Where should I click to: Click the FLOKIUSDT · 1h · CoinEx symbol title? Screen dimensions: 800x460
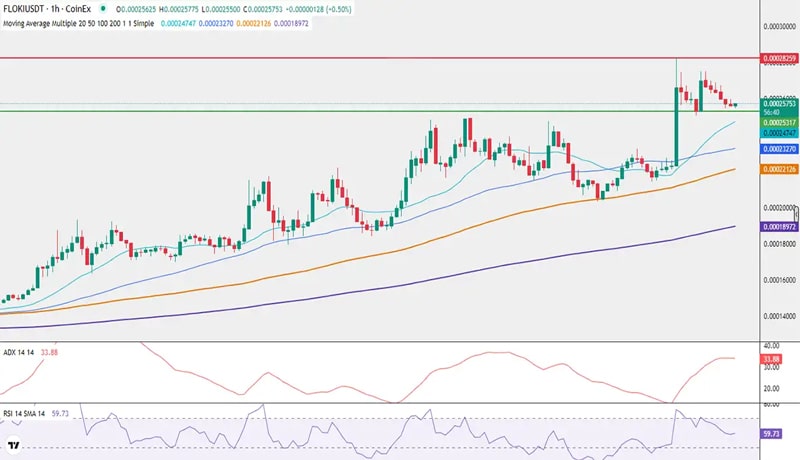47,9
